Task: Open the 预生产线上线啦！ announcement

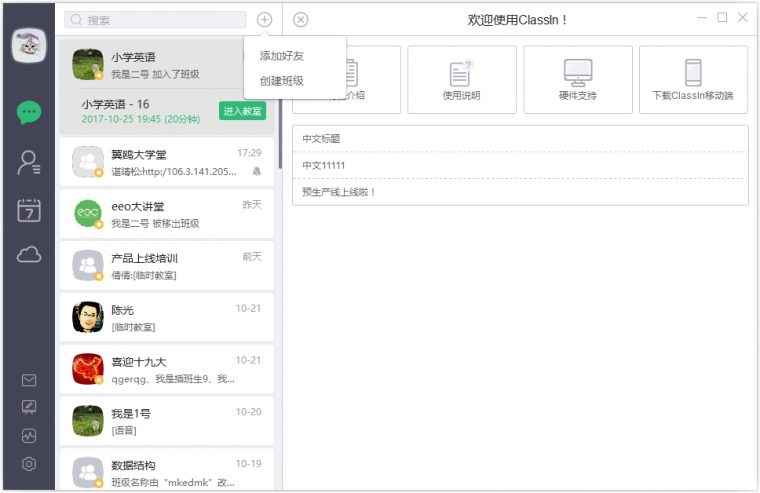Action: 520,192
